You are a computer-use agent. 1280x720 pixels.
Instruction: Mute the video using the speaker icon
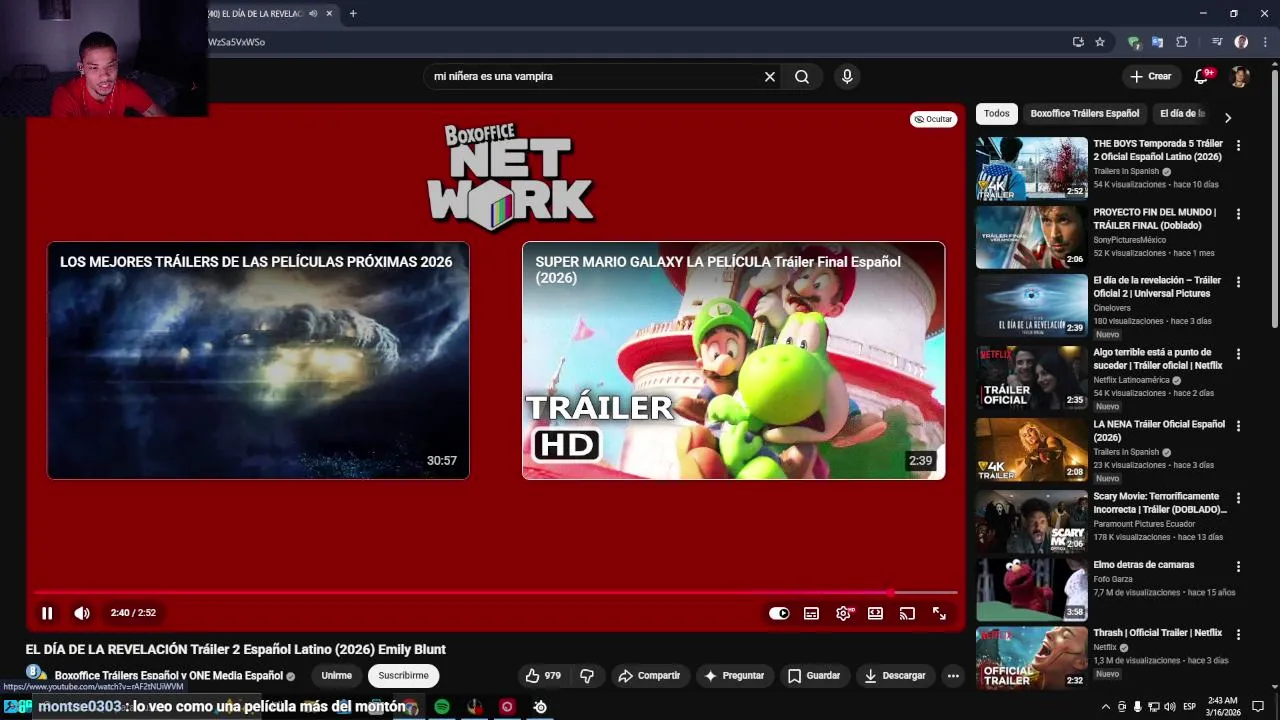82,613
